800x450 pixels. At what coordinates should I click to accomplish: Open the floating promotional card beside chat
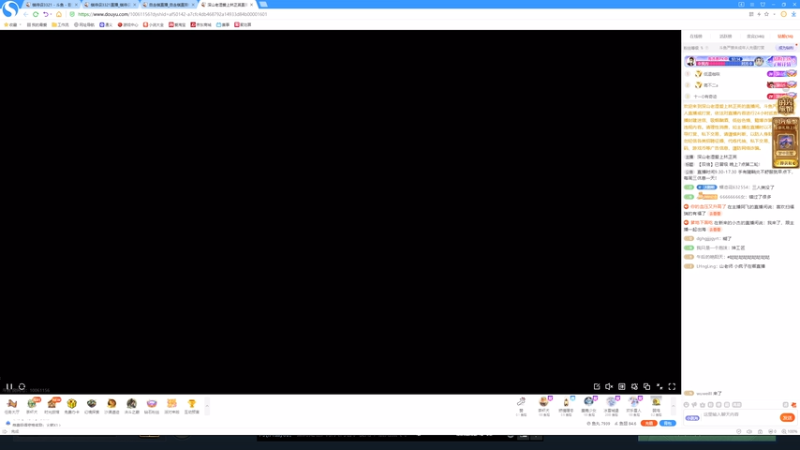[x=785, y=142]
